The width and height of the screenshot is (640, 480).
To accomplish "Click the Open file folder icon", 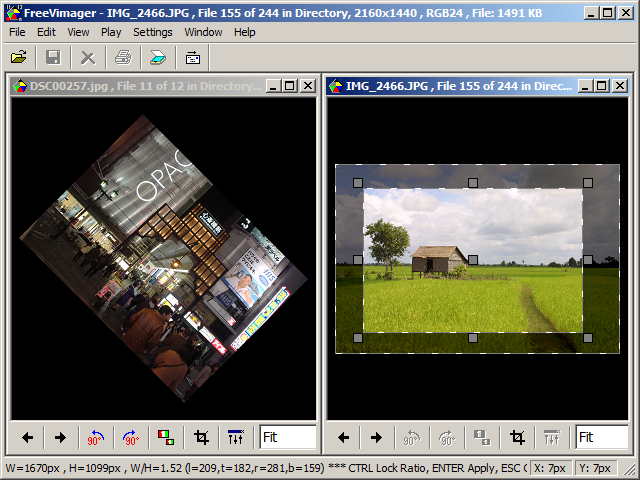I will tap(19, 58).
